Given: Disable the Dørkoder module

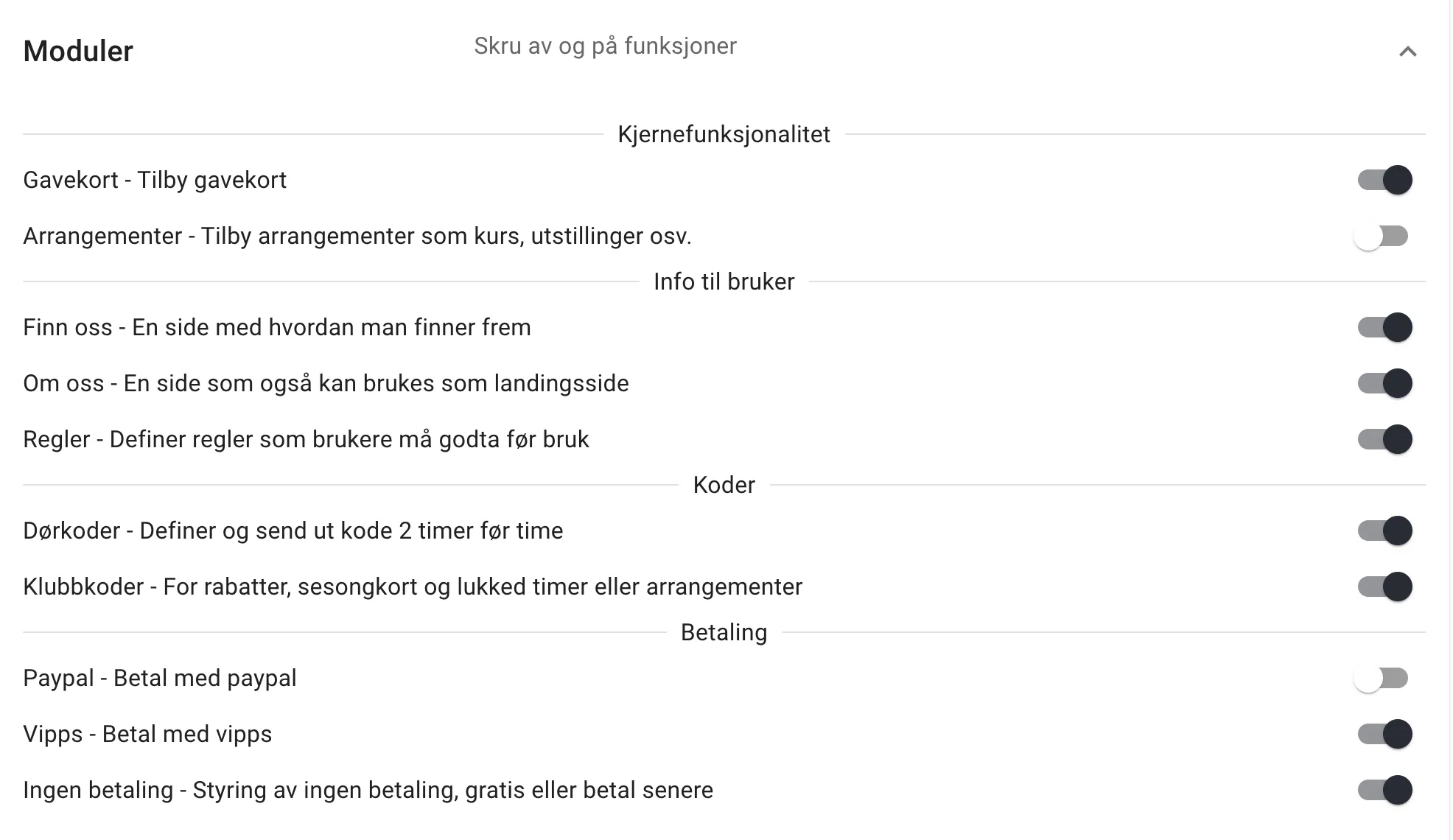Looking at the screenshot, I should pos(1383,531).
